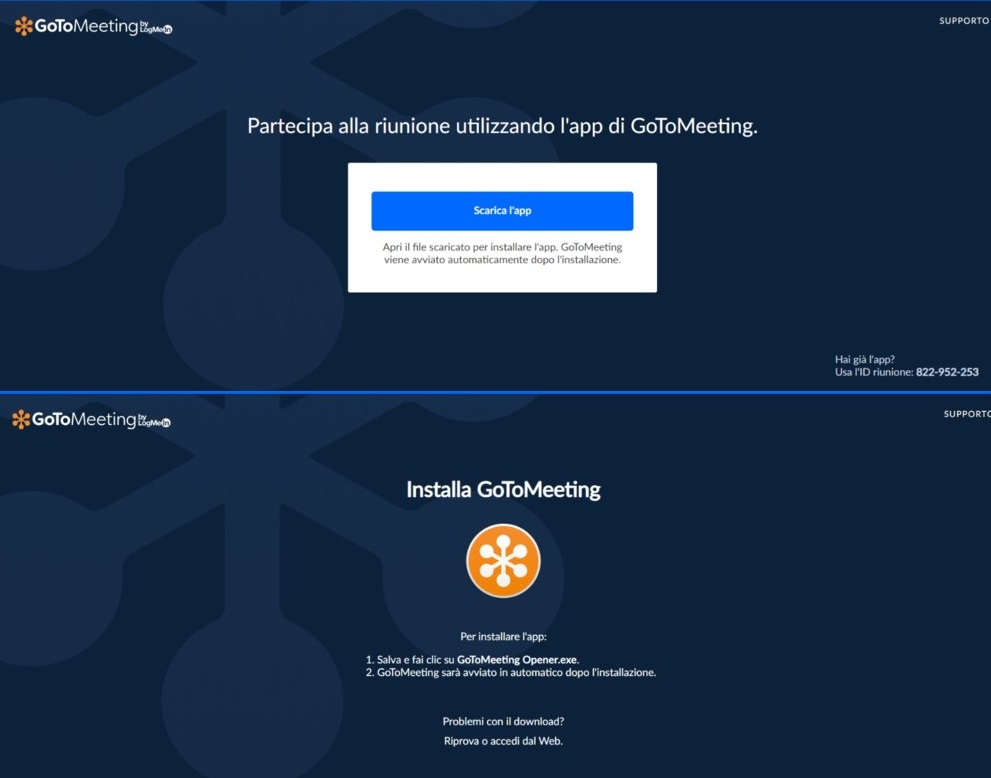991x778 pixels.
Task: Open GoToMeeting logo in bottom page header
Action: pos(91,420)
